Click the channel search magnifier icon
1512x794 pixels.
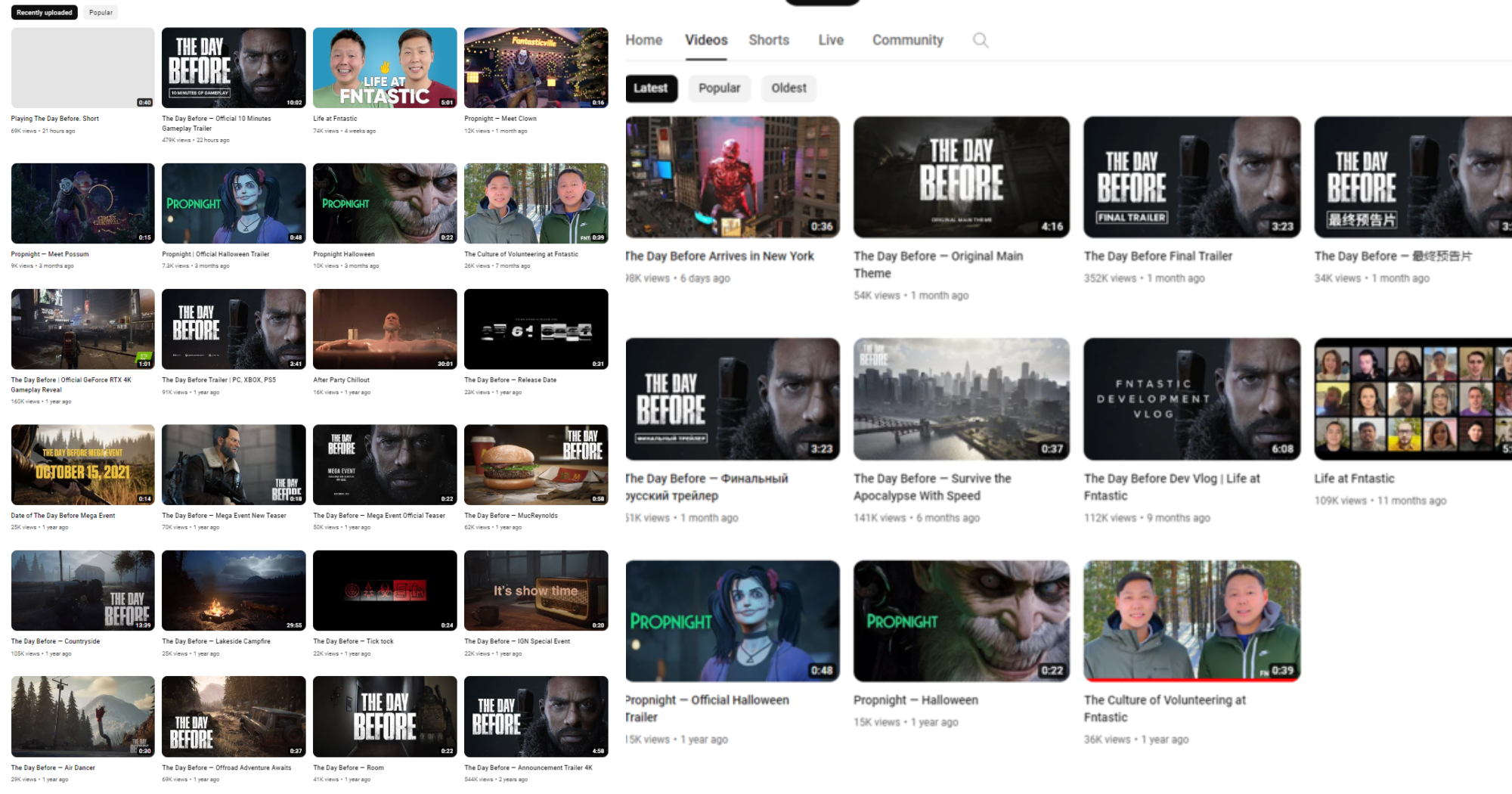(980, 40)
